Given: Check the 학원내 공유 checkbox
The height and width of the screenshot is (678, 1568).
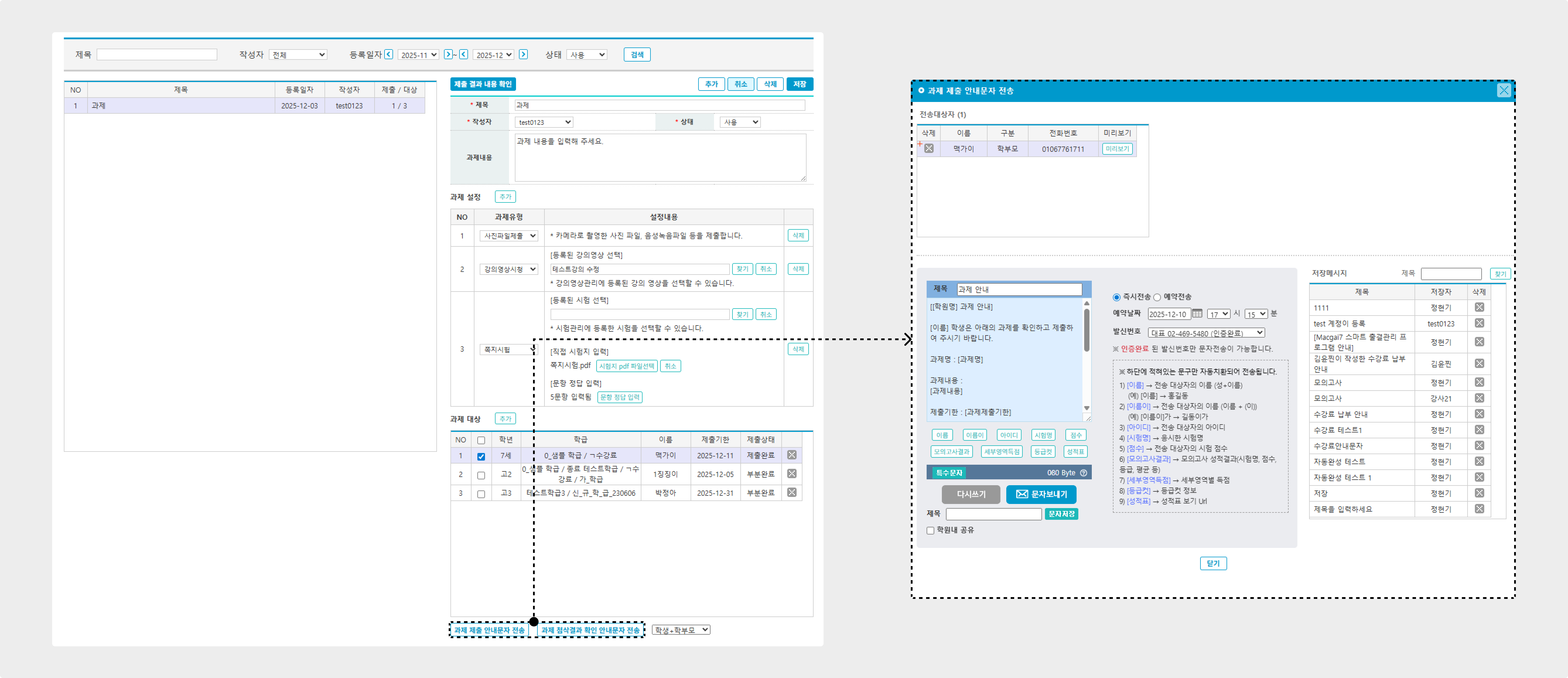Looking at the screenshot, I should coord(930,531).
